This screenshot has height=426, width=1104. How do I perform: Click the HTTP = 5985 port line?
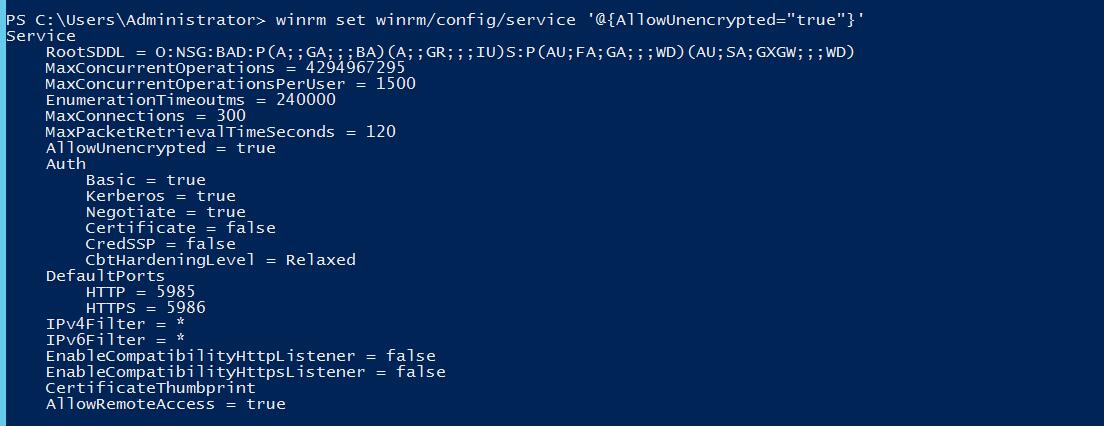click(x=141, y=292)
